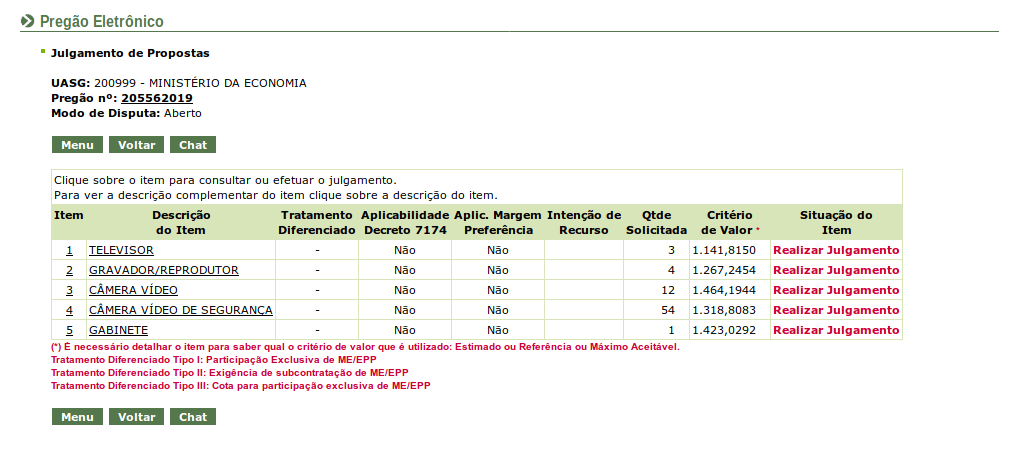This screenshot has height=459, width=1019.
Task: Click the Tratamento Diferenciado Tipo III note
Action: click(x=241, y=386)
